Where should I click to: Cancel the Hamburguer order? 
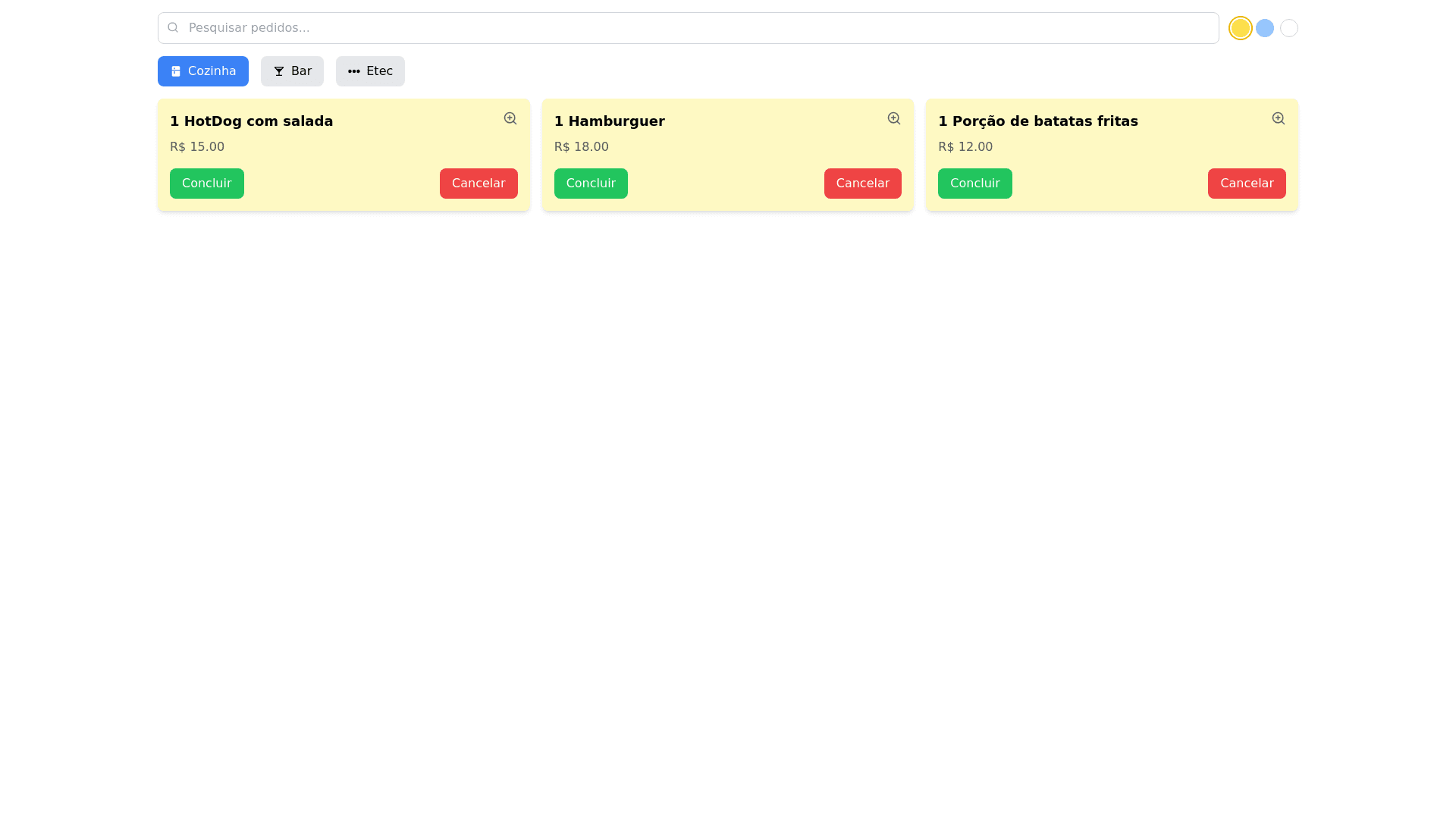click(862, 184)
